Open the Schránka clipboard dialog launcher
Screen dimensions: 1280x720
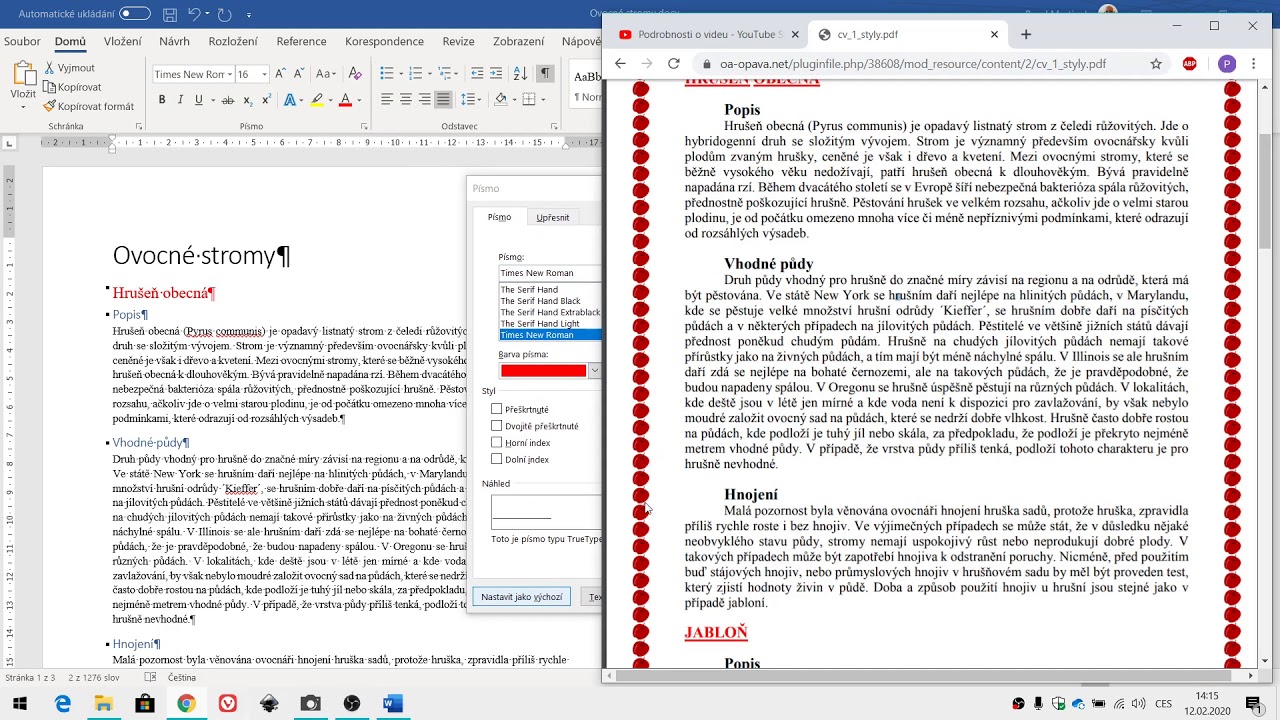139,127
